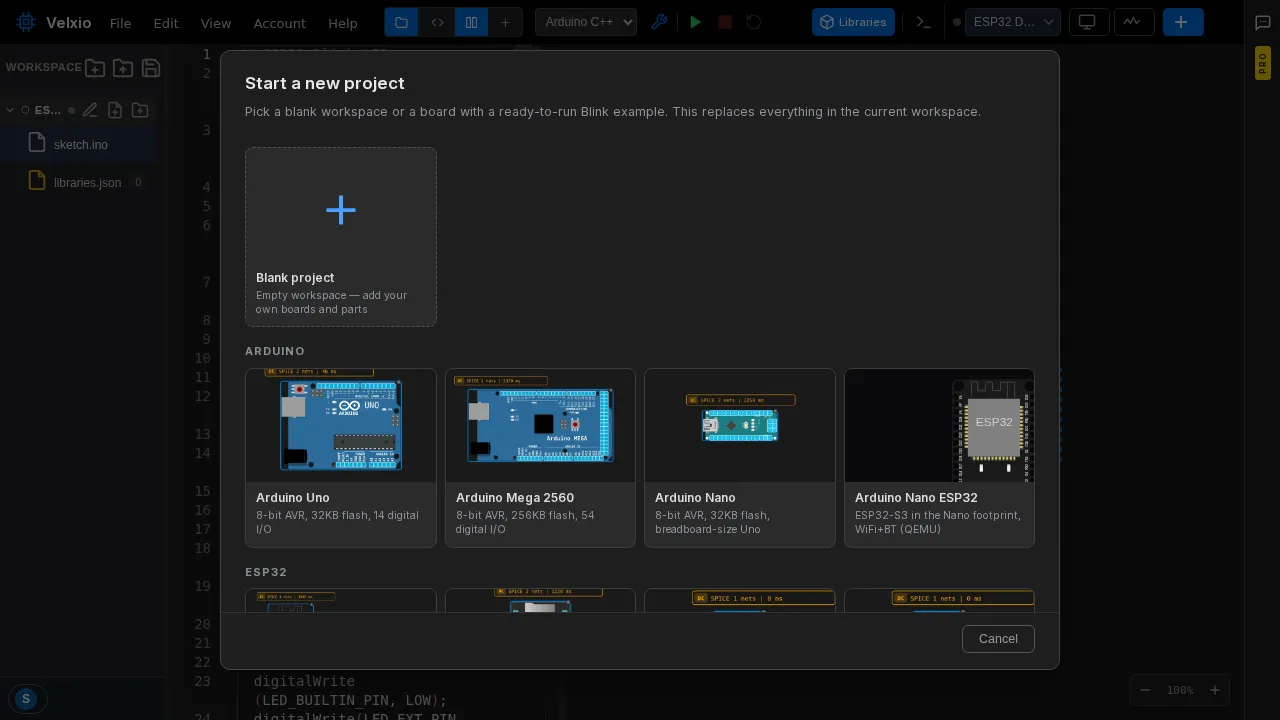Image resolution: width=1280 pixels, height=720 pixels.
Task: Open the avatar S icon at bottom left
Action: point(26,699)
